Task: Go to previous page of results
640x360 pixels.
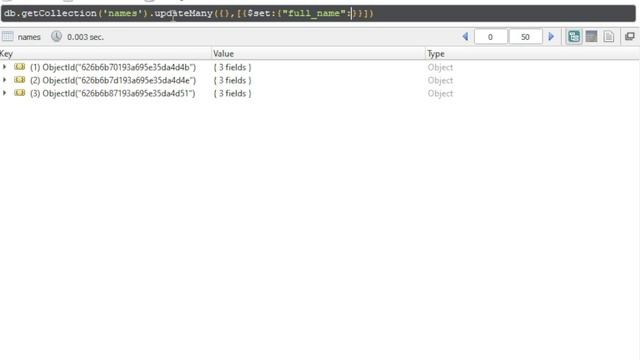Action: [465, 37]
